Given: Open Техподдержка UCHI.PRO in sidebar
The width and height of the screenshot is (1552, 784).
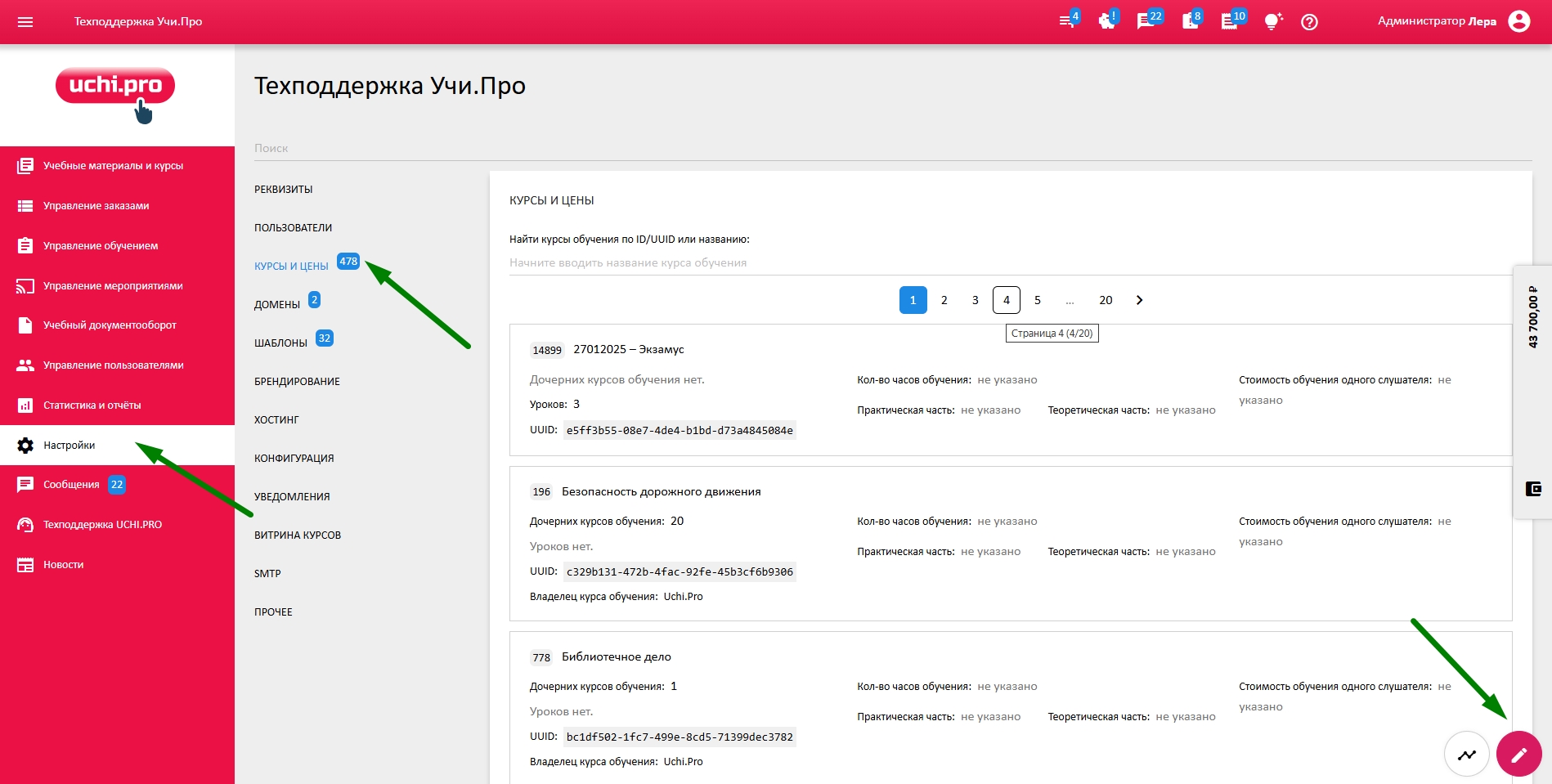Looking at the screenshot, I should 117,525.
